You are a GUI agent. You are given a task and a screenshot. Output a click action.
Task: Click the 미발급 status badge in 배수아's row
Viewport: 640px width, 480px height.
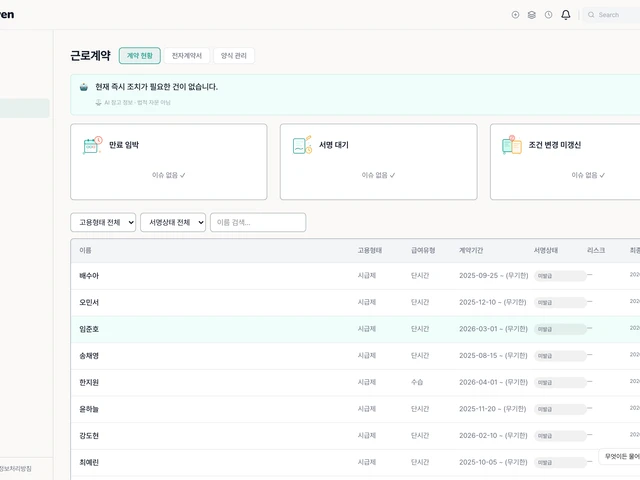(560, 276)
